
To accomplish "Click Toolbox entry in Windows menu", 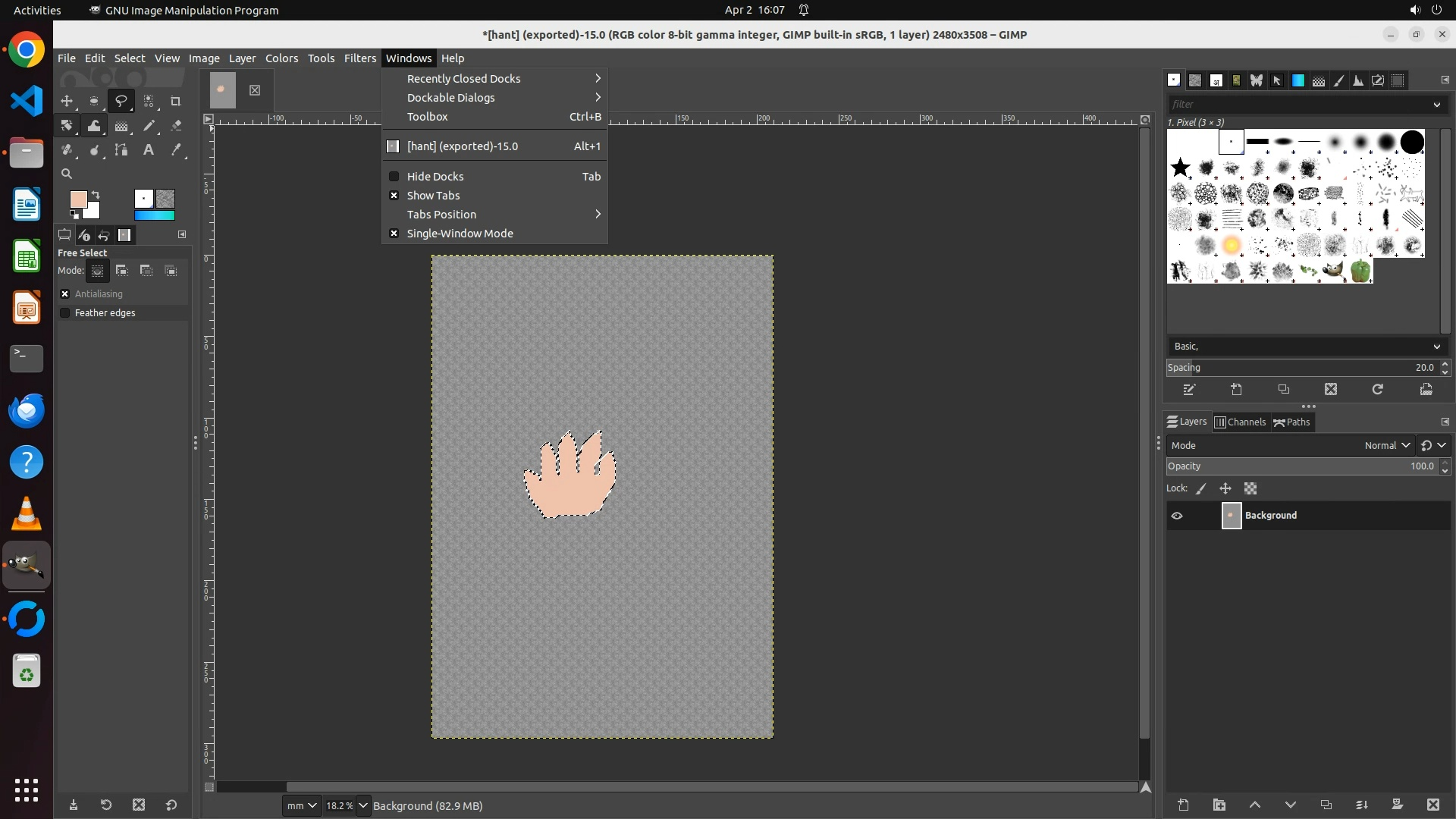I will pyautogui.click(x=428, y=117).
